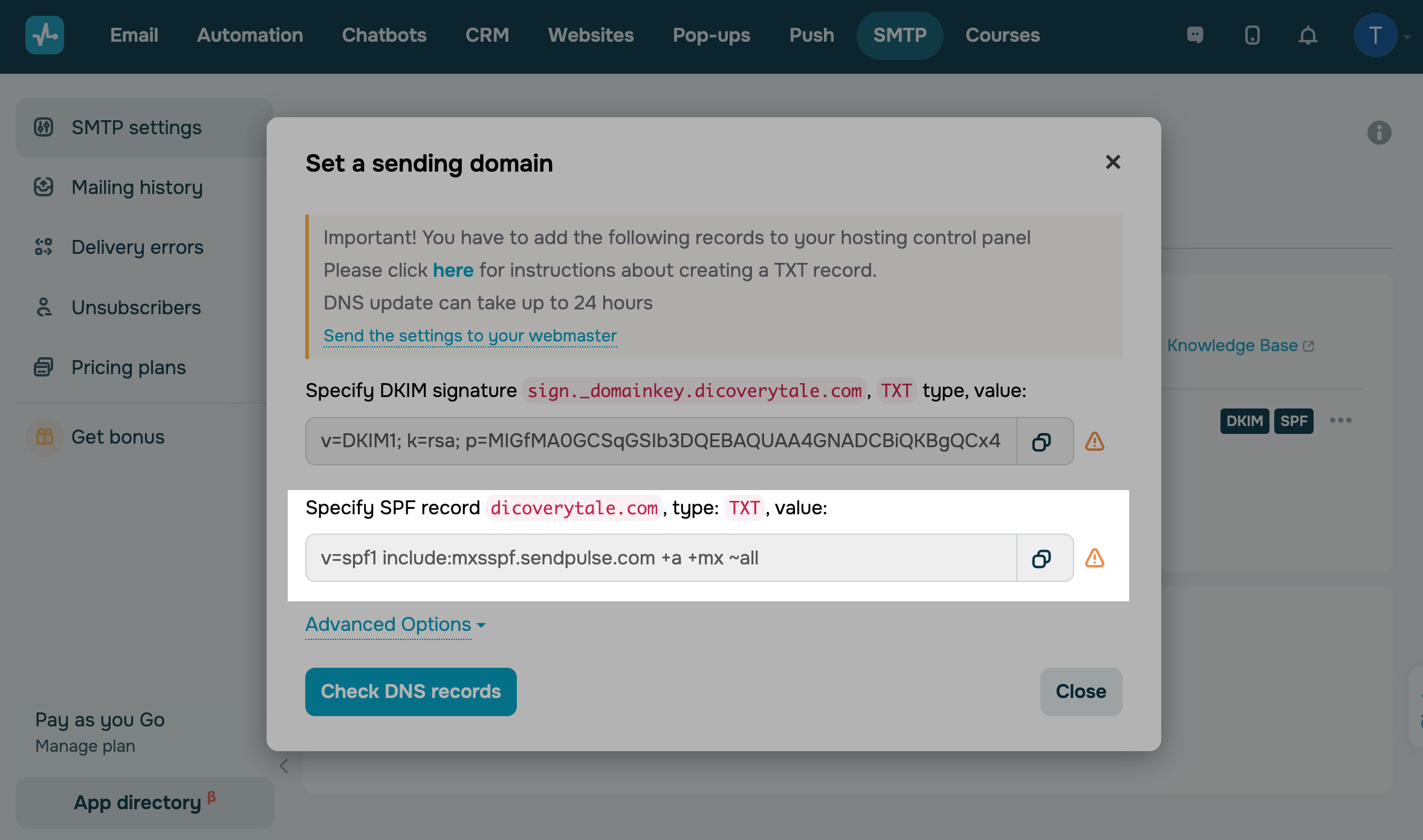Open the three-dots domain menu
This screenshot has height=840, width=1423.
click(1340, 421)
